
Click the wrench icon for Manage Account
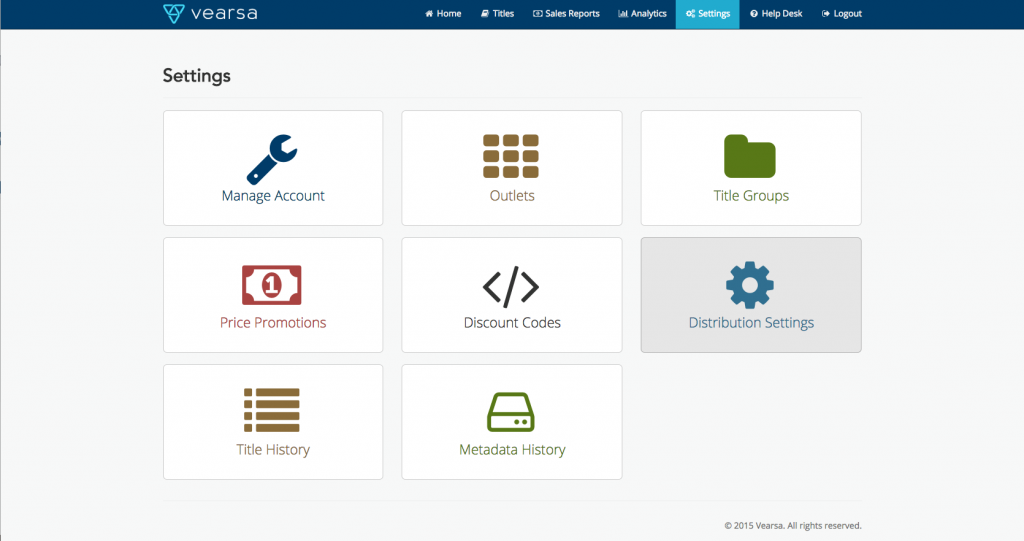(x=272, y=158)
